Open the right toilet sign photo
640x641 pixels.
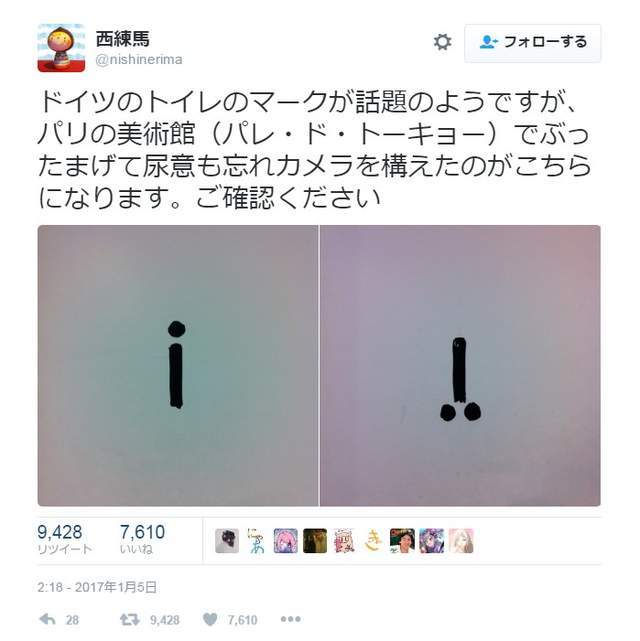[460, 365]
